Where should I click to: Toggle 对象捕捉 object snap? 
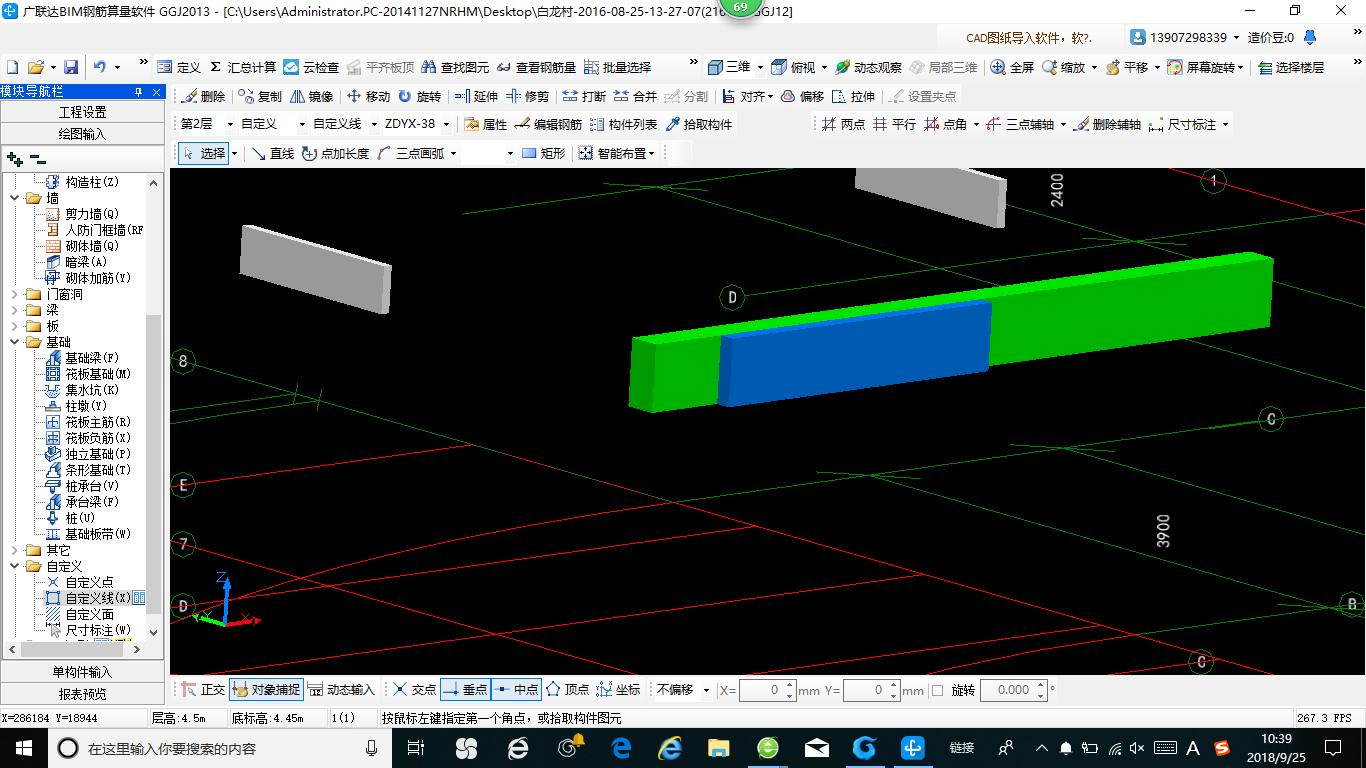(x=265, y=690)
